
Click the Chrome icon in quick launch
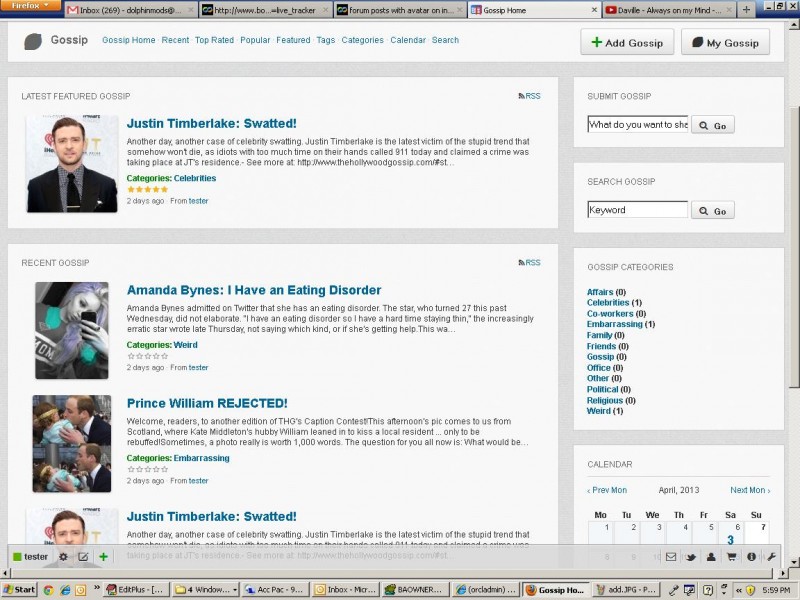coord(48,590)
